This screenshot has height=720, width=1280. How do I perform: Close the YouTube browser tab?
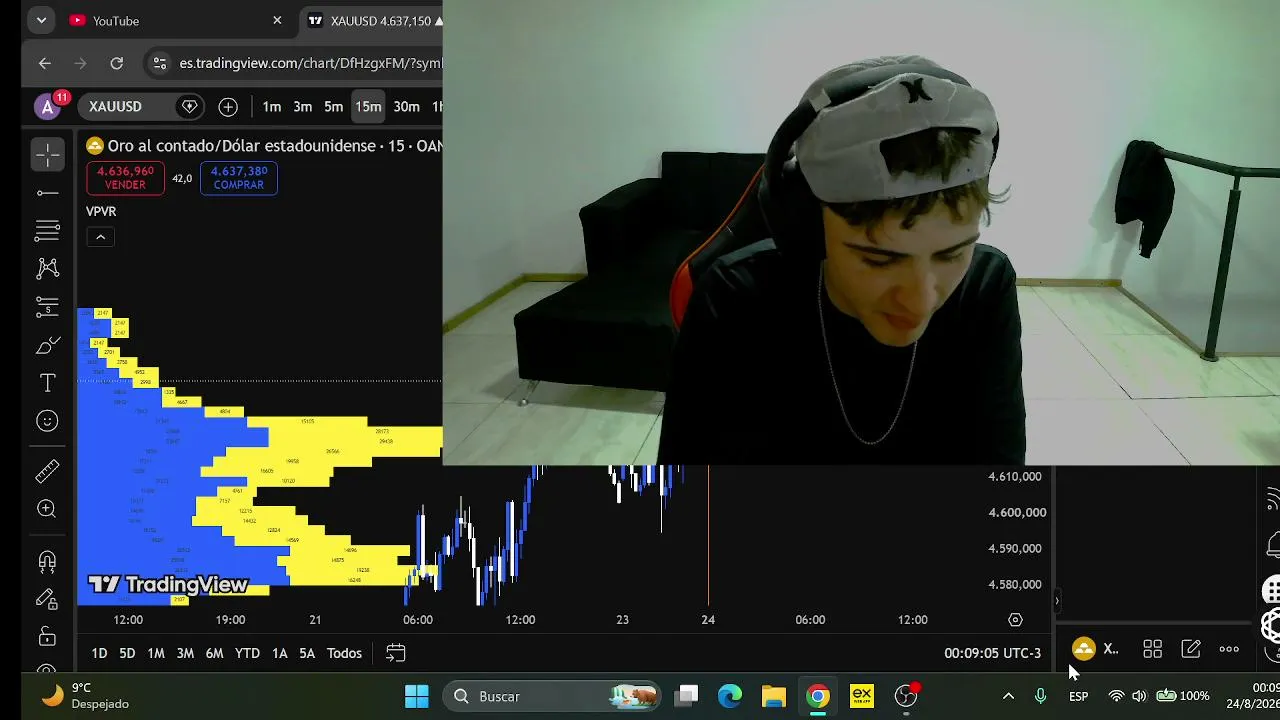[x=277, y=21]
